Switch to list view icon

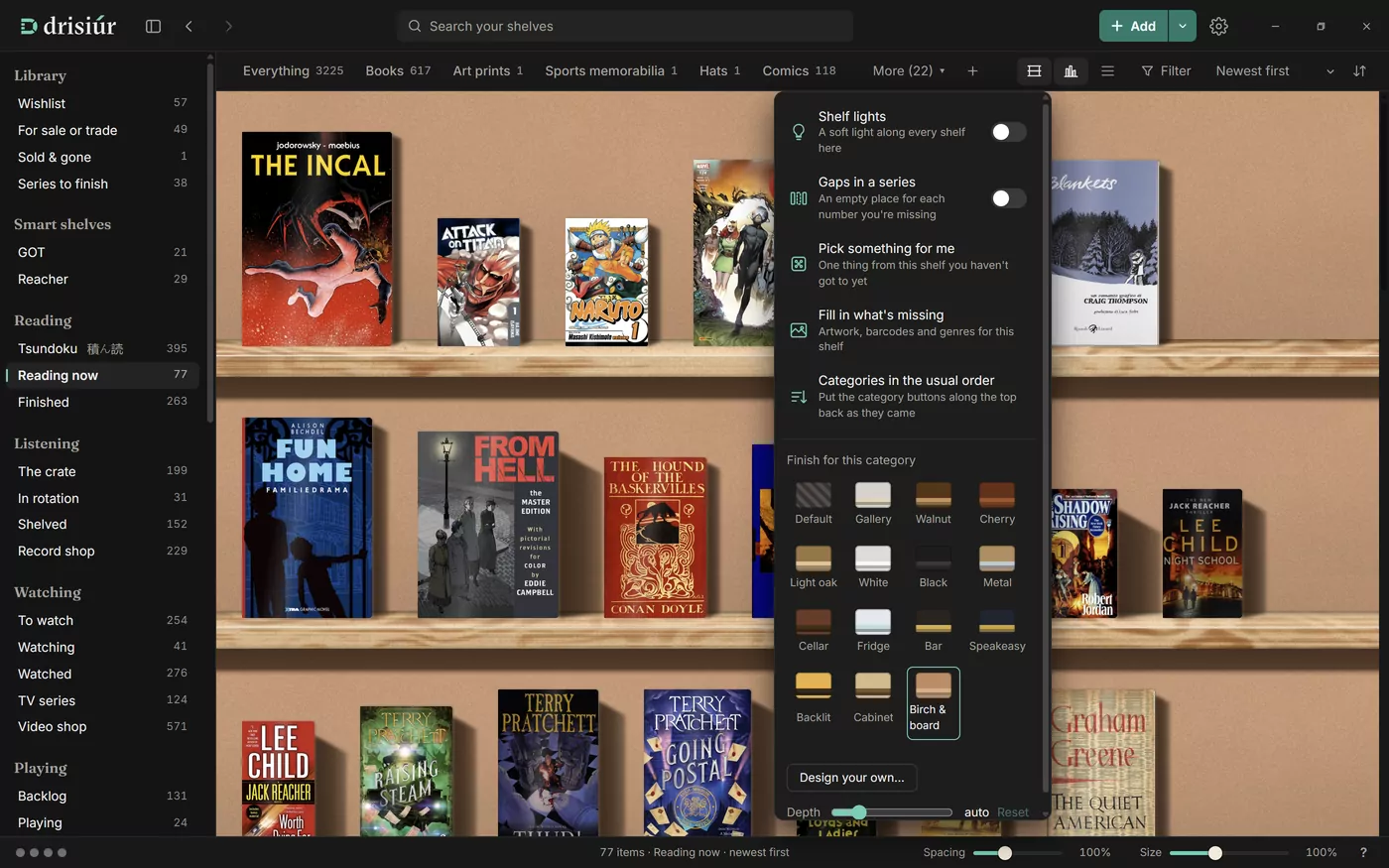pos(1107,70)
